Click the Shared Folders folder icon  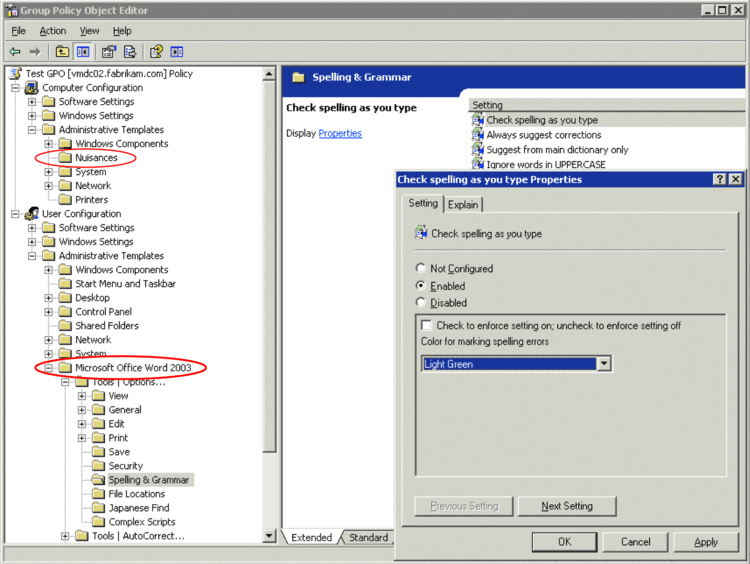coord(65,326)
